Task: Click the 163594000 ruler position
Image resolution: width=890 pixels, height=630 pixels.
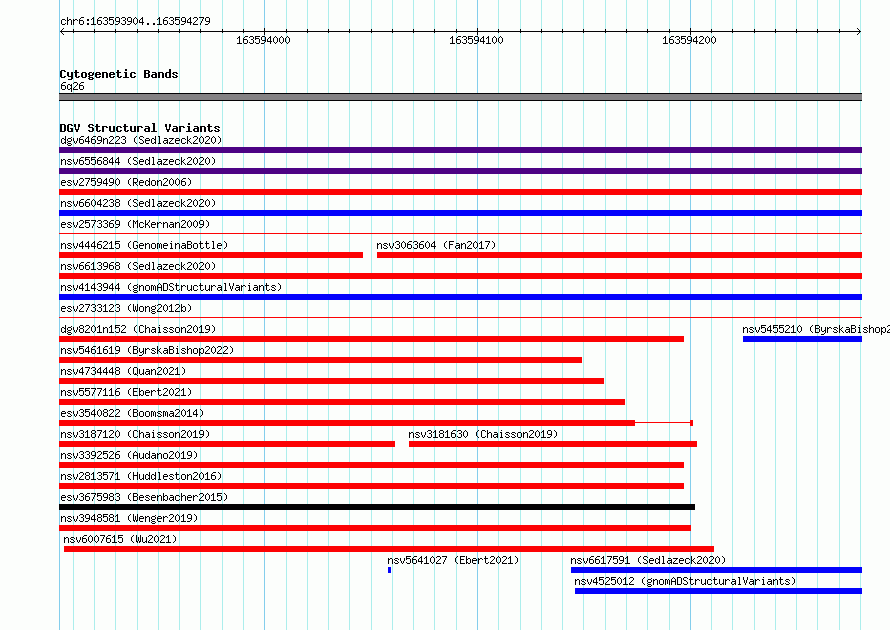Action: click(x=263, y=40)
